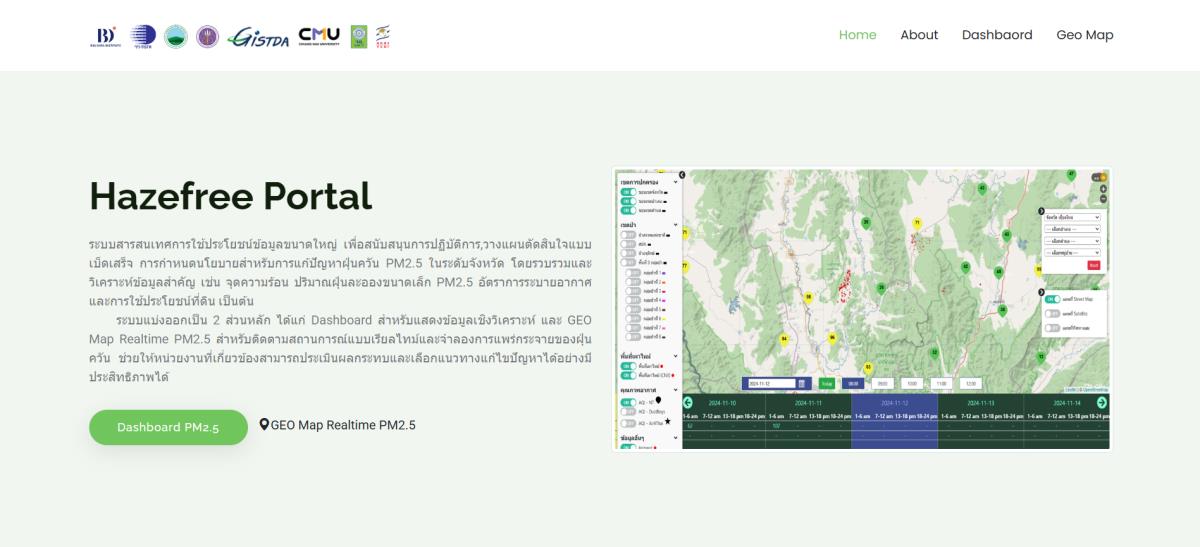The image size is (1200, 547).
Task: Toggle the Satellite basemap switch
Action: [1051, 313]
